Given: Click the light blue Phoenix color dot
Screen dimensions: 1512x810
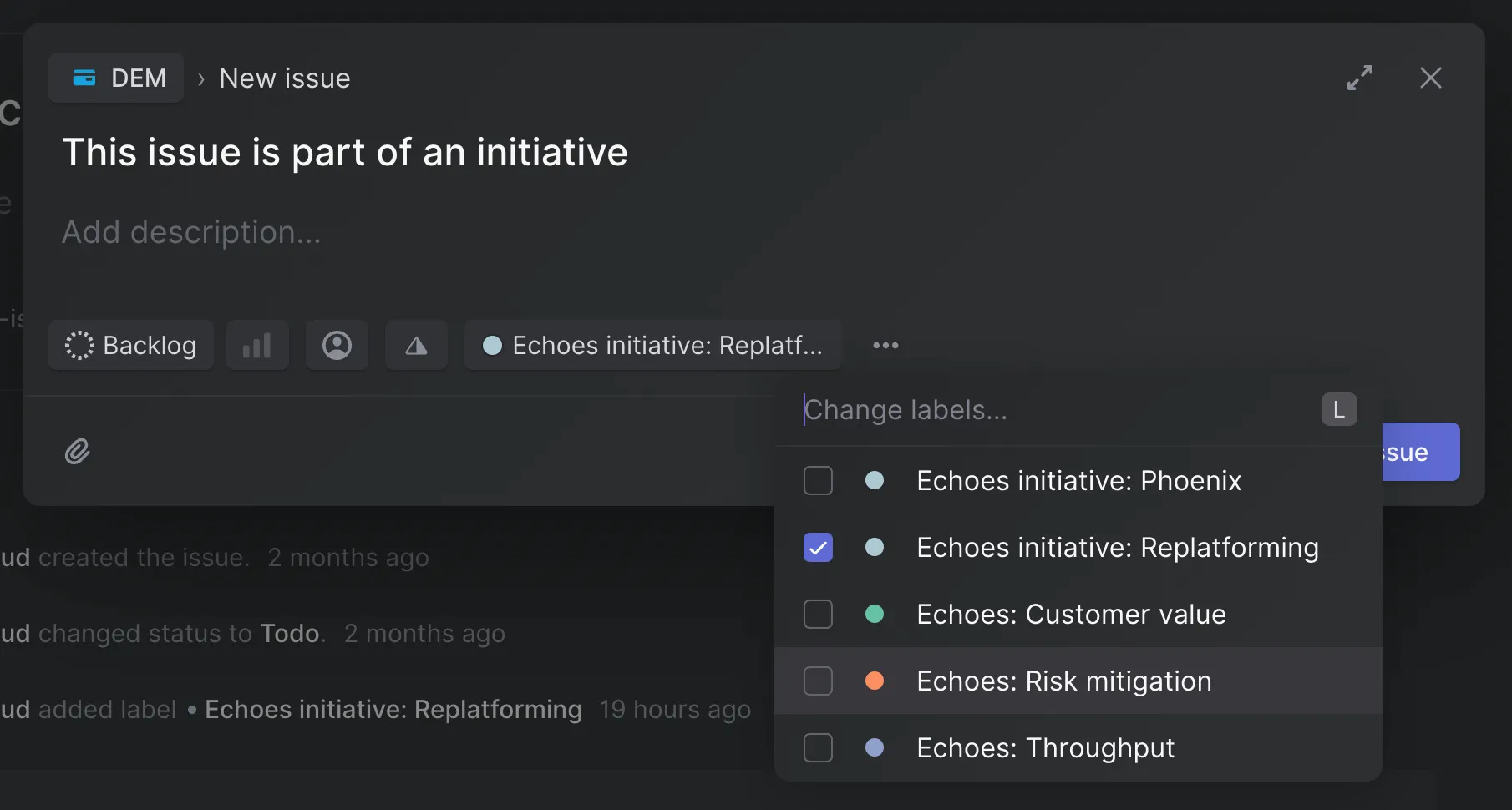Looking at the screenshot, I should [x=875, y=480].
